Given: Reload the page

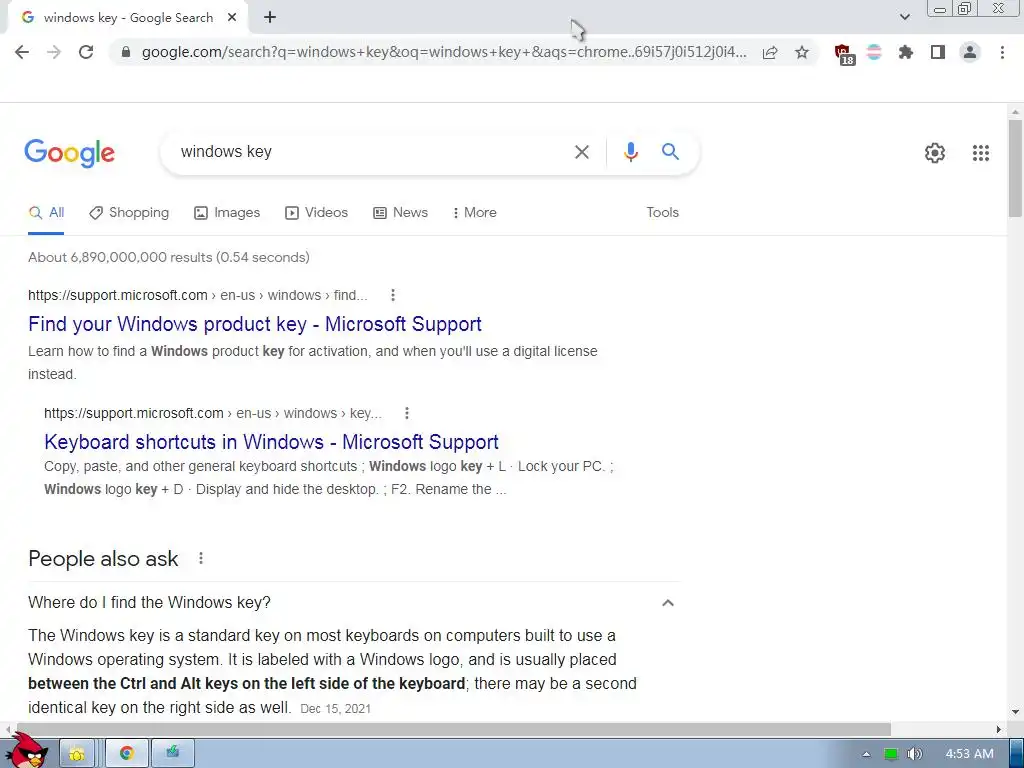Looking at the screenshot, I should [x=86, y=52].
